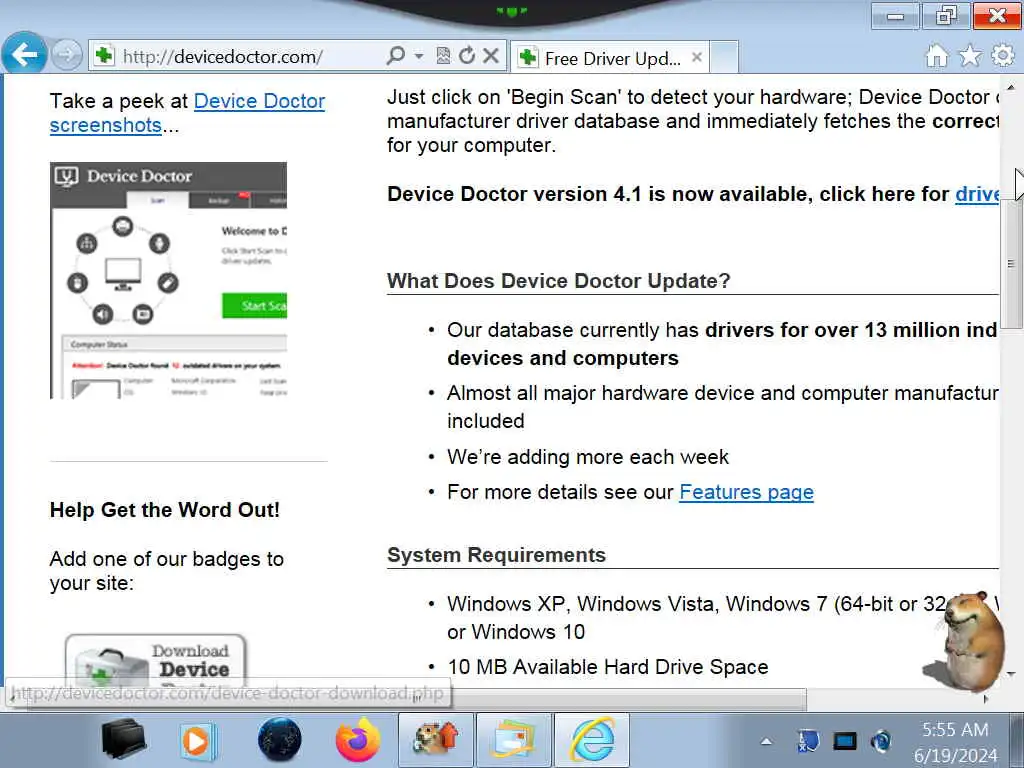Open the hamster app taskbar icon
The height and width of the screenshot is (768, 1024).
pos(436,740)
